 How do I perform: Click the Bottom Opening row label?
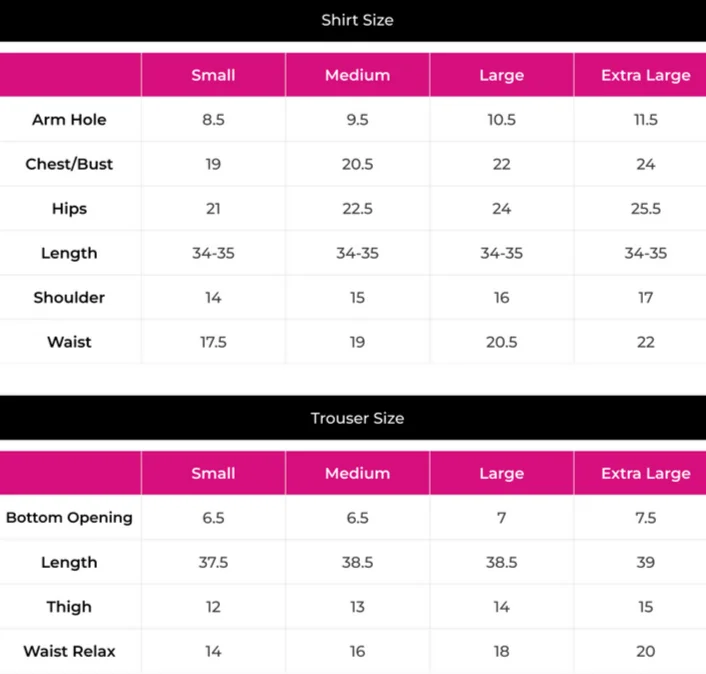69,518
